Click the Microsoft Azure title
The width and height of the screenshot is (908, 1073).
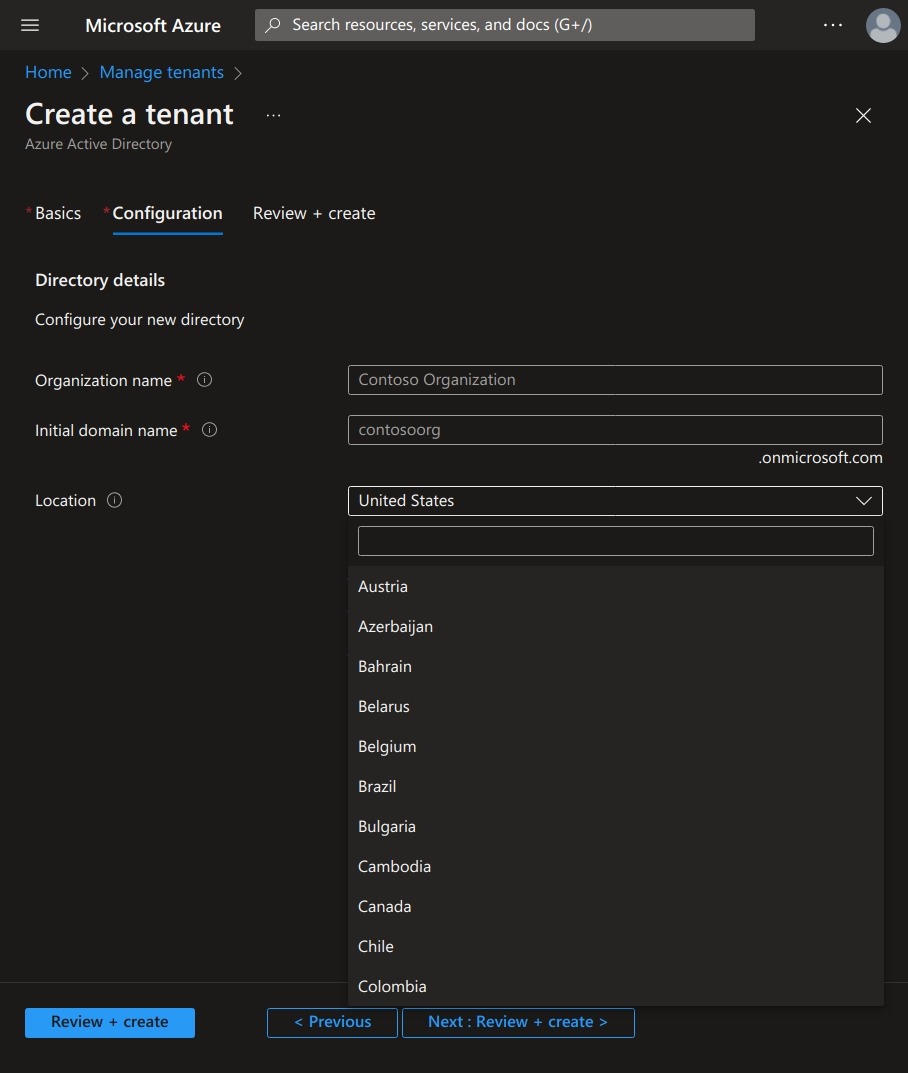tap(153, 25)
